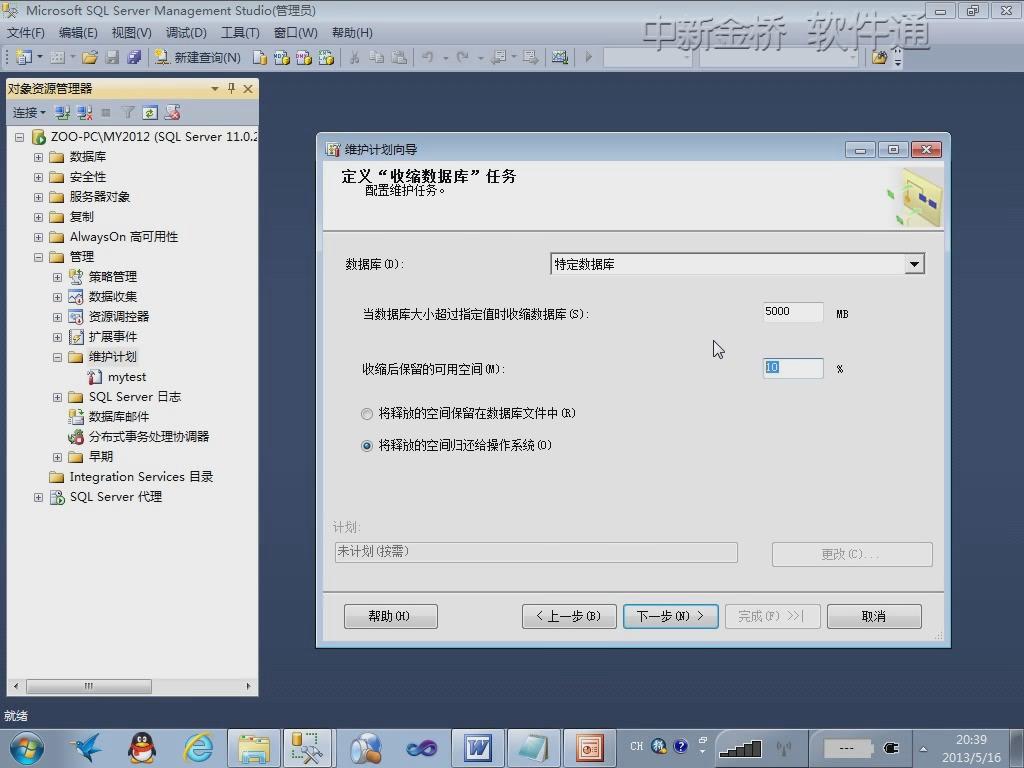Open the 窗口(W) menu
Screen dimensions: 1024x768
pyautogui.click(x=295, y=33)
